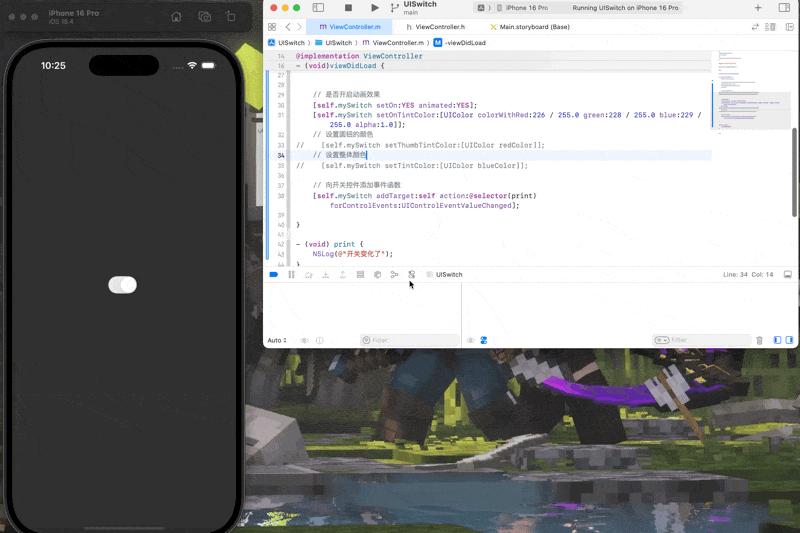Open the Library with plus button
Image resolution: width=800 pixels, height=533 pixels.
(x=758, y=8)
